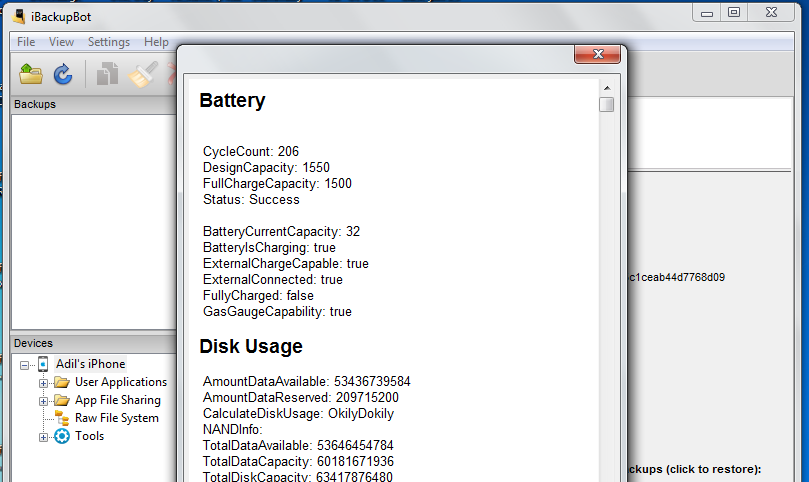Expand the Tools node
This screenshot has height=482, width=809.
(43, 437)
